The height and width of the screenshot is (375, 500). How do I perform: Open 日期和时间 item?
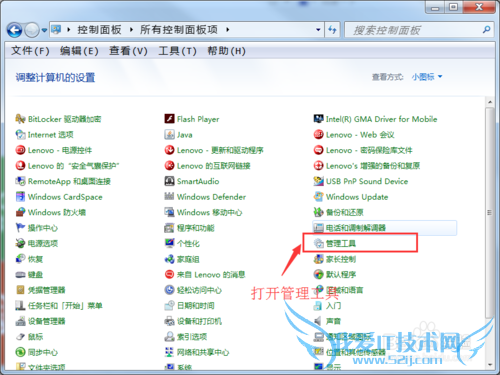click(189, 306)
